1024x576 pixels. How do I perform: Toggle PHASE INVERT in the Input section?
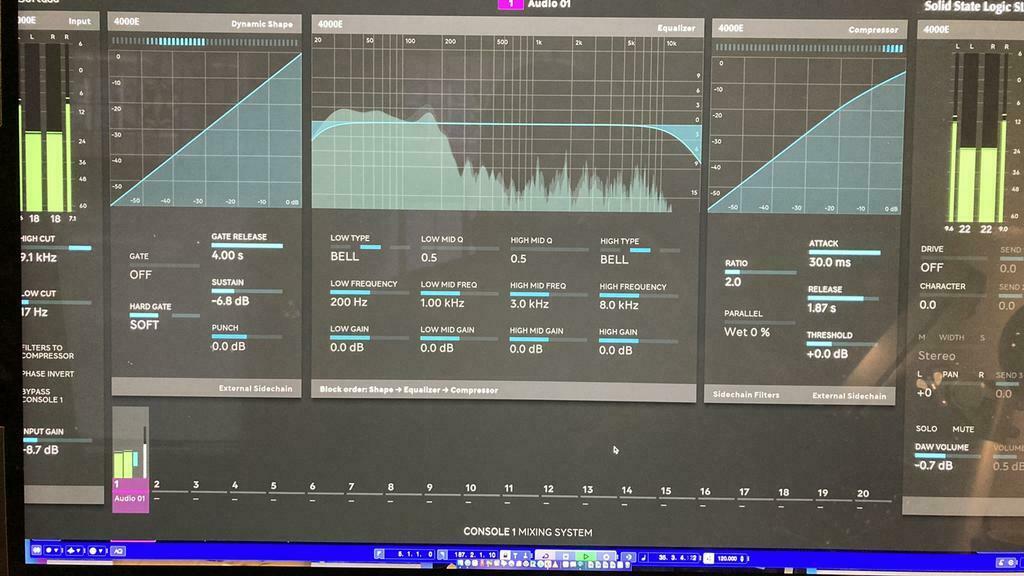(48, 374)
